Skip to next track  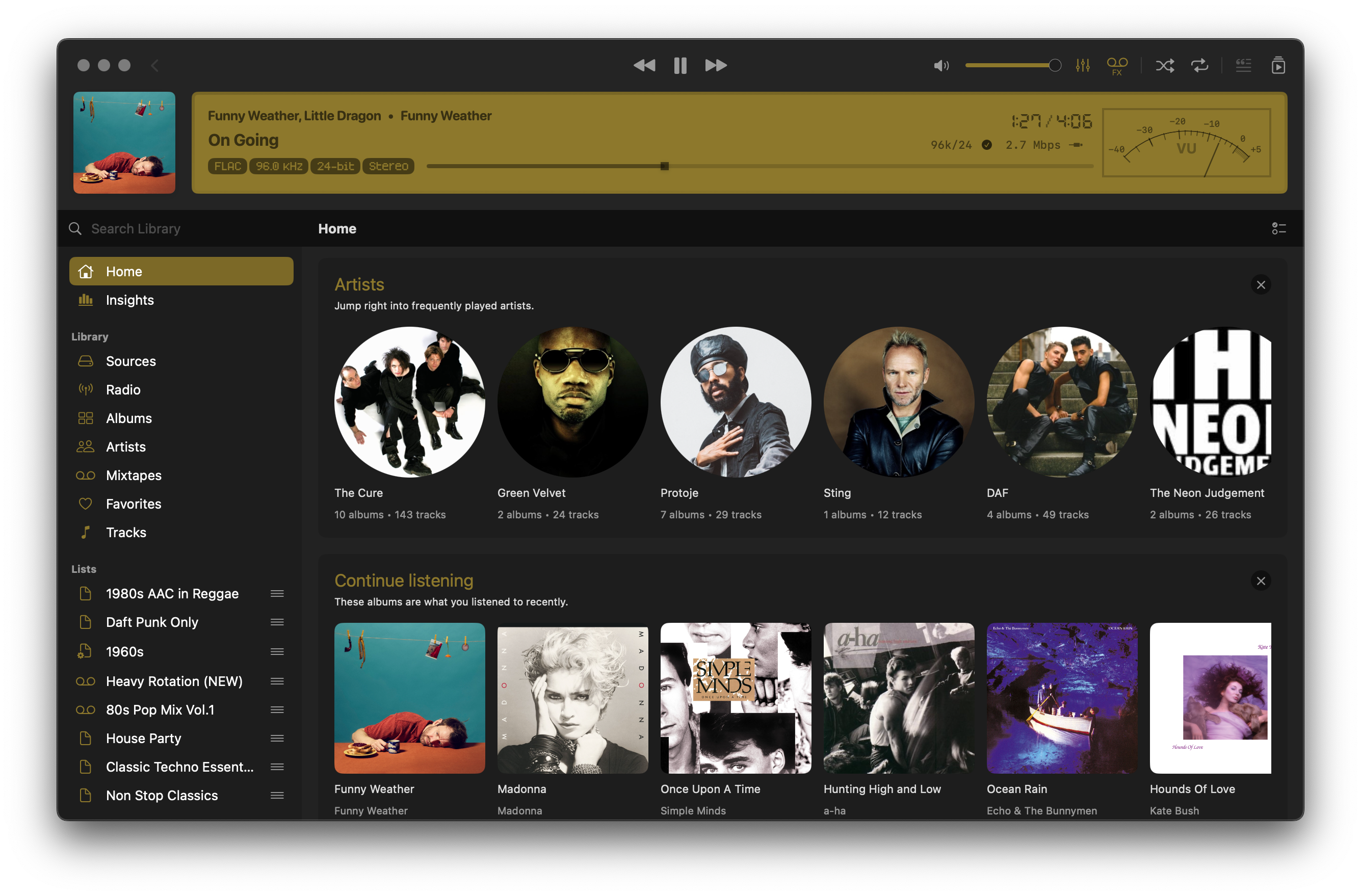pyautogui.click(x=715, y=65)
